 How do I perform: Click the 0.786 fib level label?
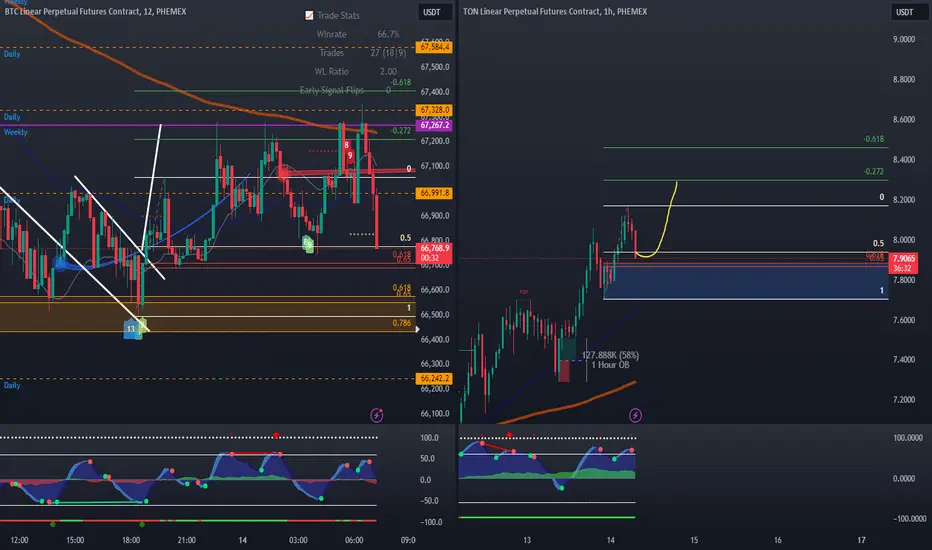(x=402, y=323)
